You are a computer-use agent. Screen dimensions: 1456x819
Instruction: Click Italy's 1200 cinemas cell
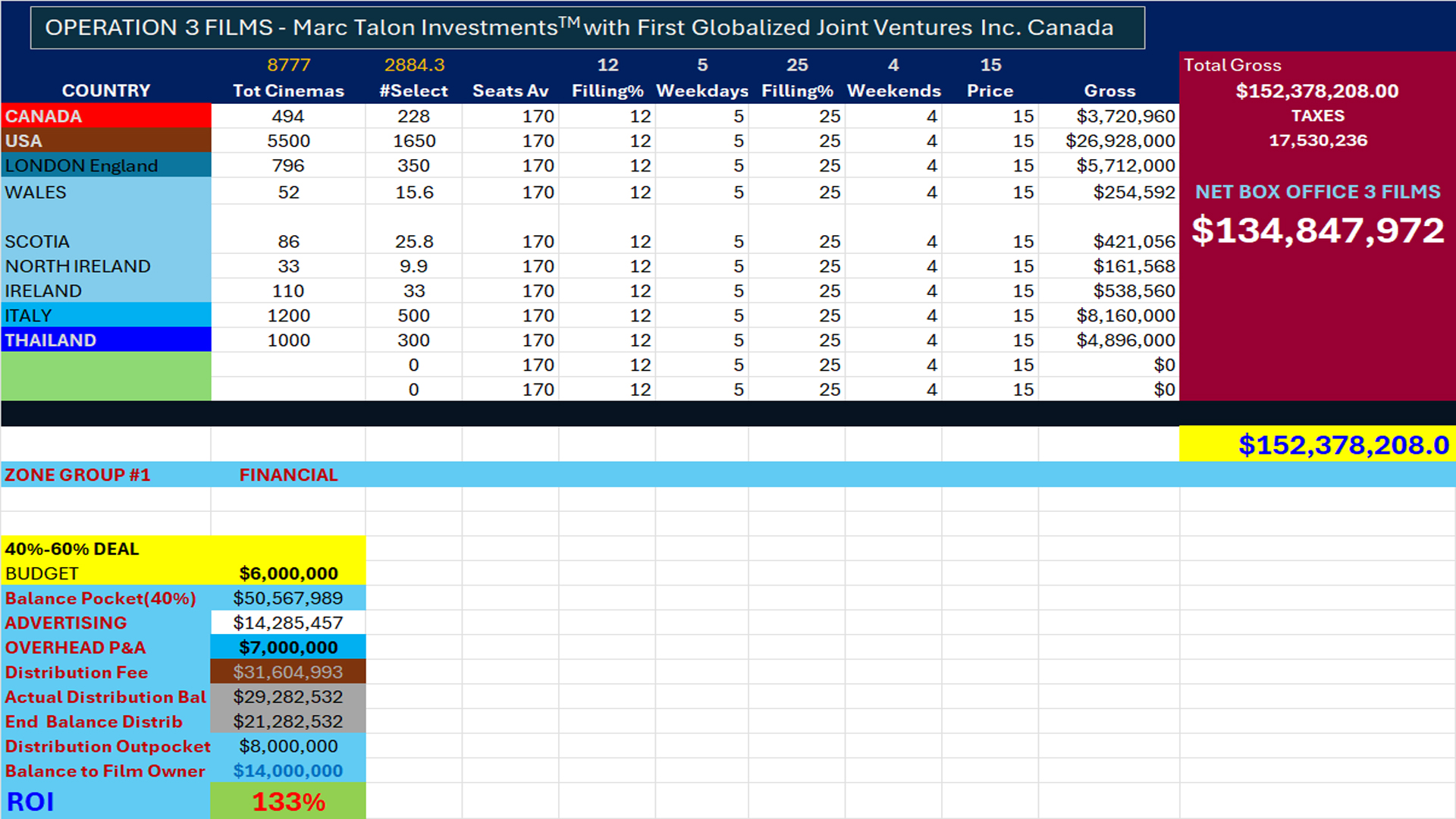click(x=288, y=315)
